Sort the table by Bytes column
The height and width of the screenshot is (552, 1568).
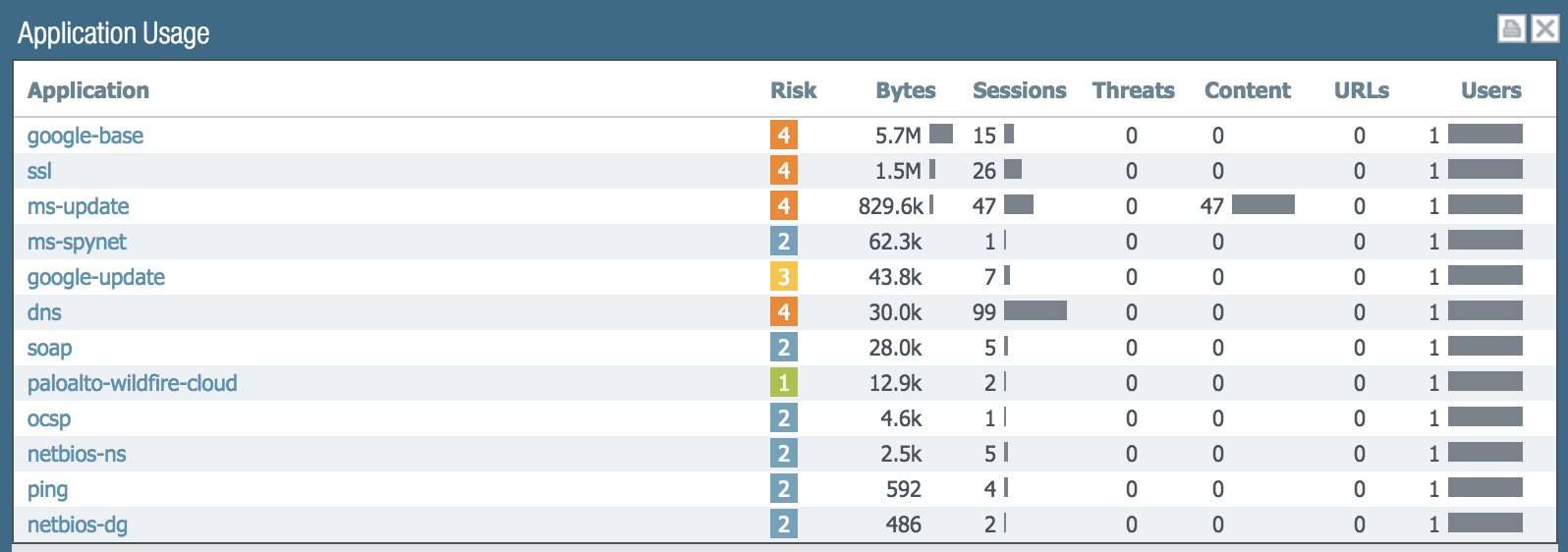pos(905,90)
